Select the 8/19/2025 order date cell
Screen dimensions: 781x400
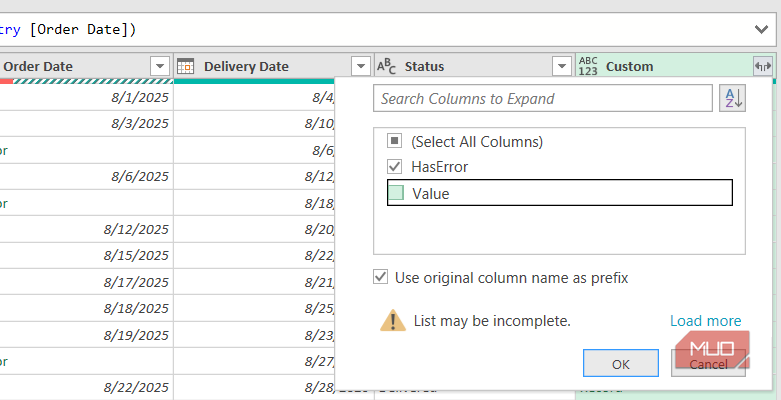pyautogui.click(x=87, y=335)
